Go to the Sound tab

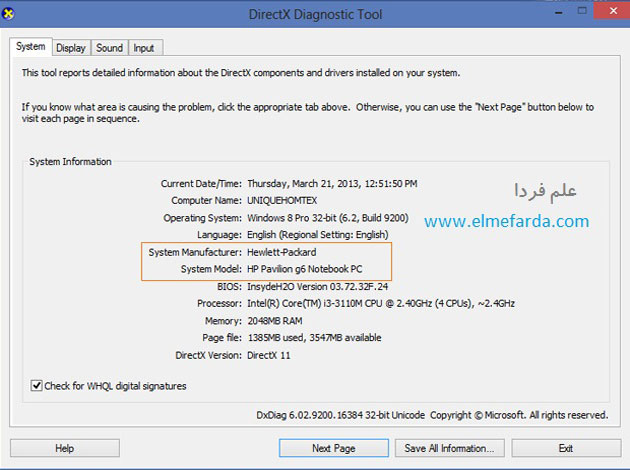tap(109, 47)
